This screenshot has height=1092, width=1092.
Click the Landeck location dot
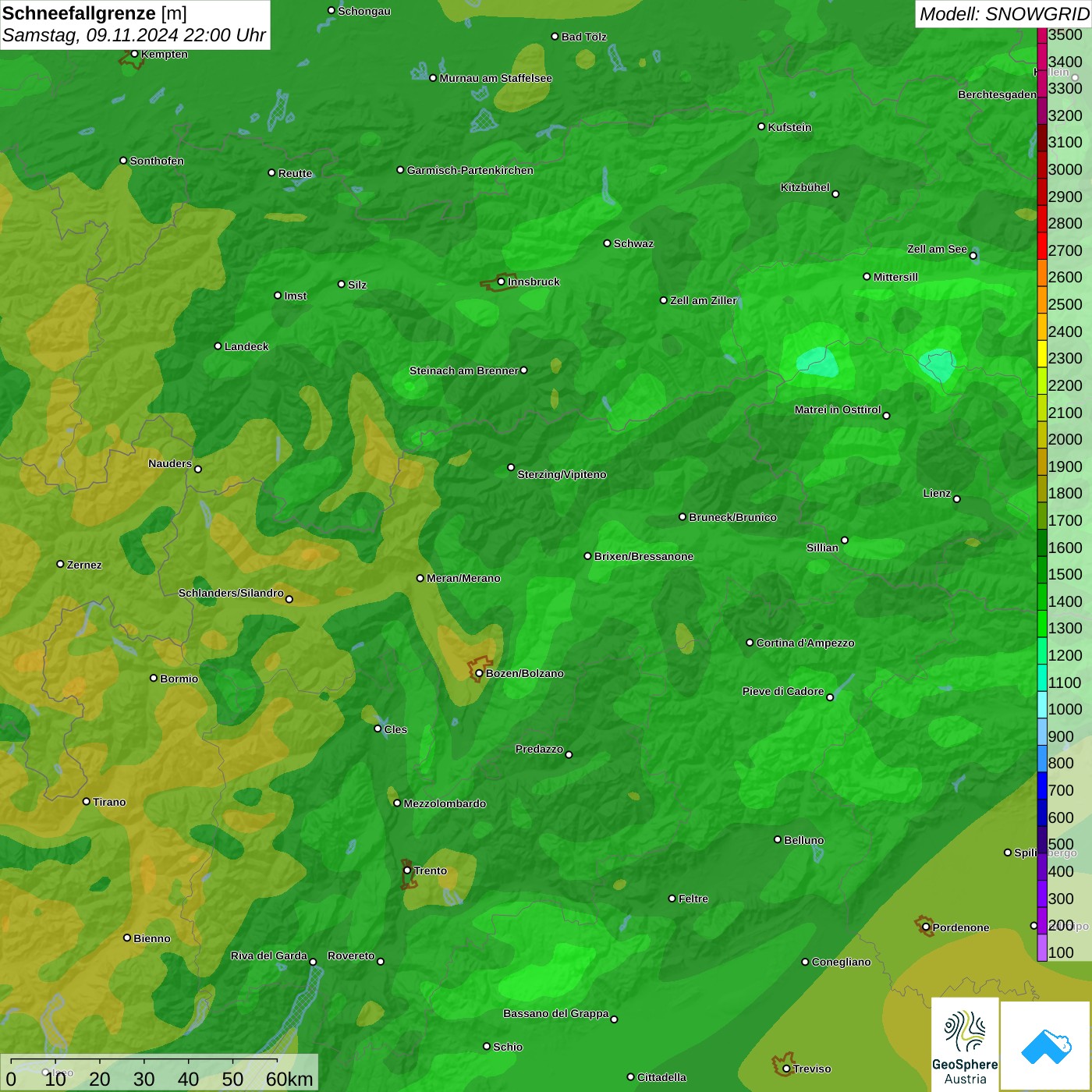[x=218, y=346]
